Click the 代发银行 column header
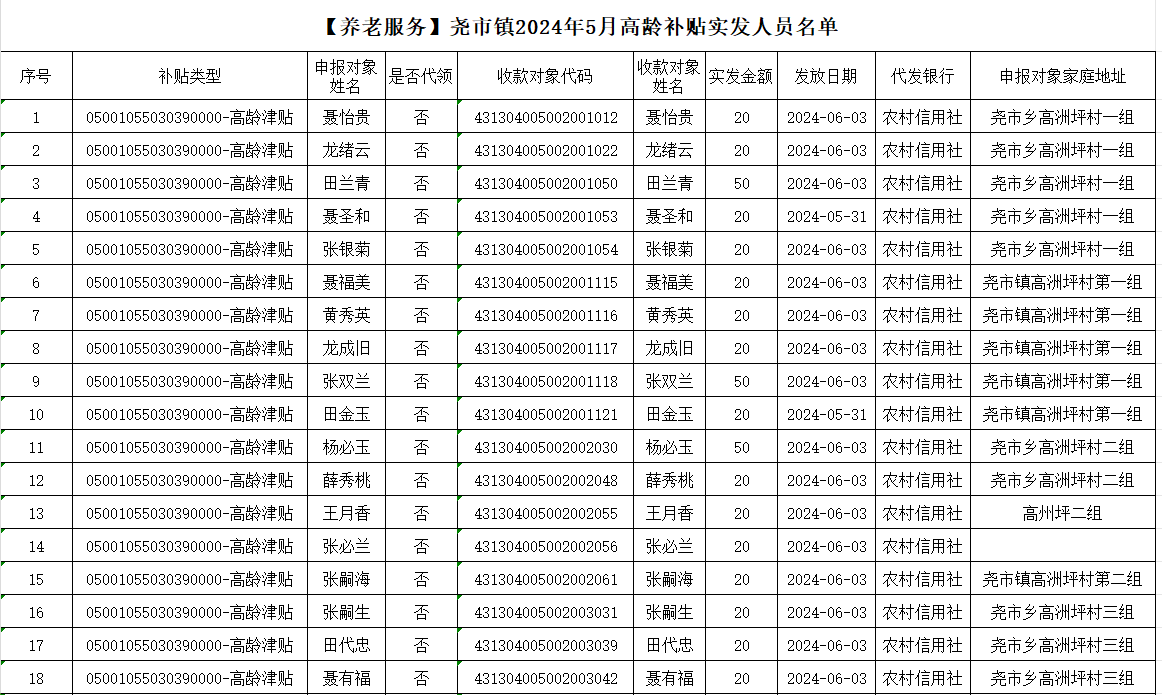This screenshot has width=1162, height=695. (921, 76)
